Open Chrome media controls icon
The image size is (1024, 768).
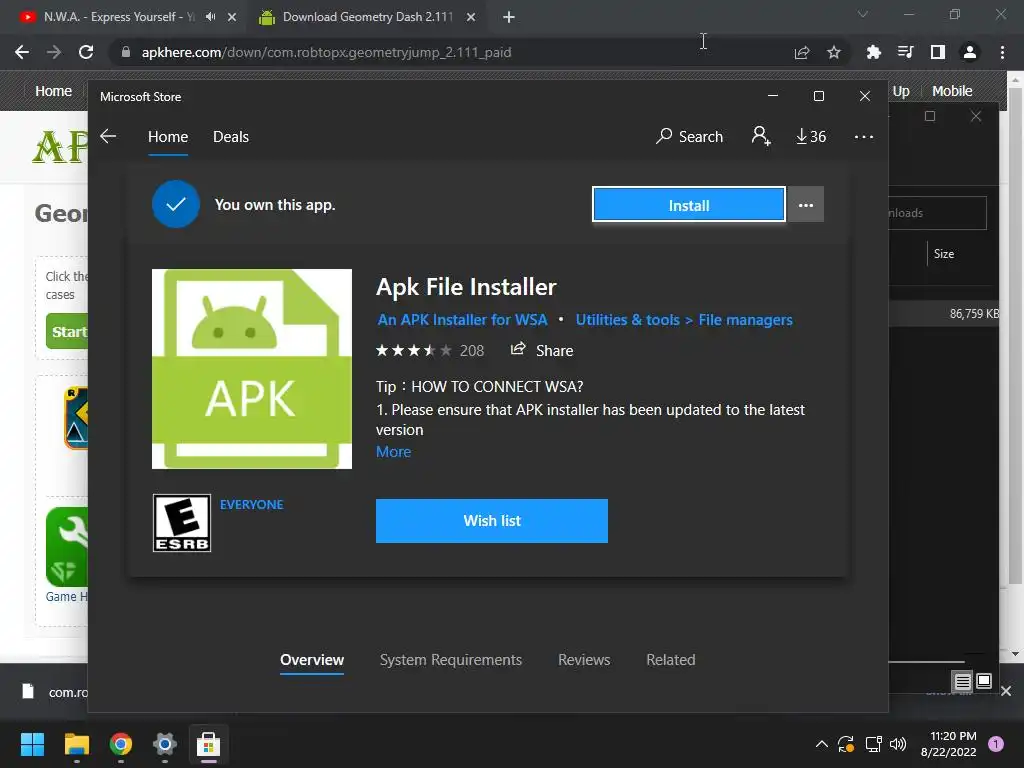point(905,52)
